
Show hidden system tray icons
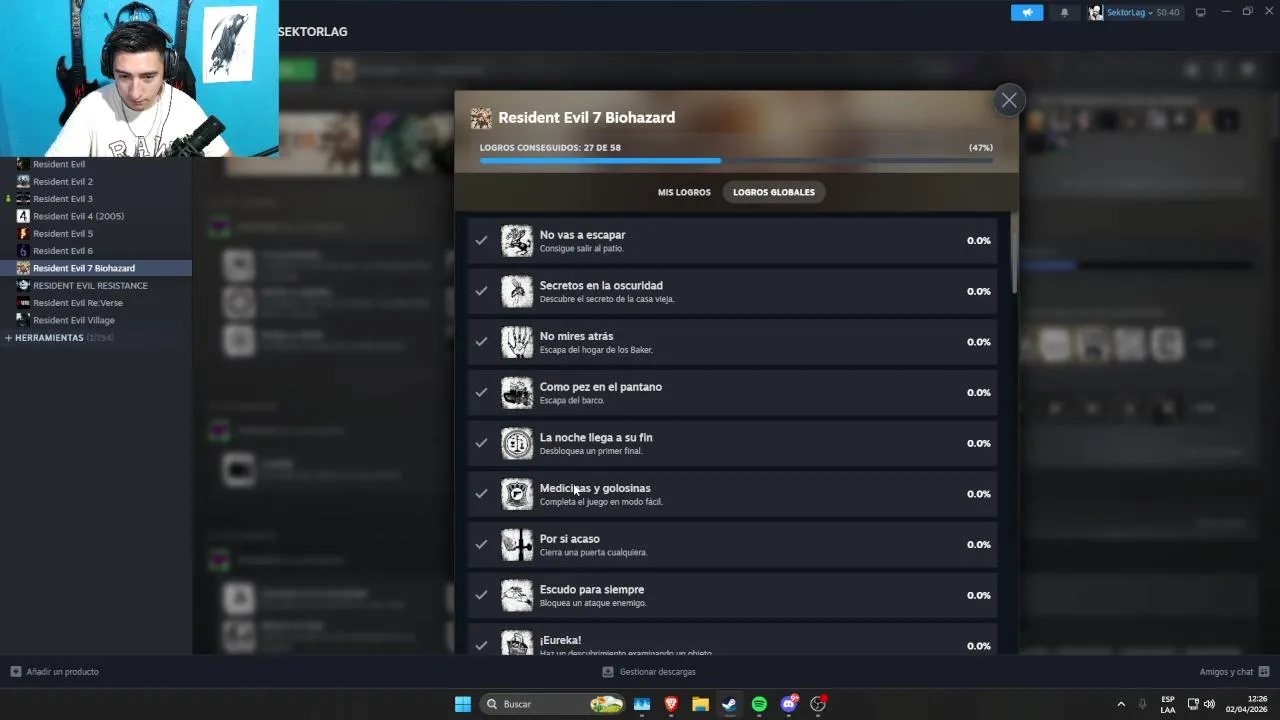coord(1121,704)
